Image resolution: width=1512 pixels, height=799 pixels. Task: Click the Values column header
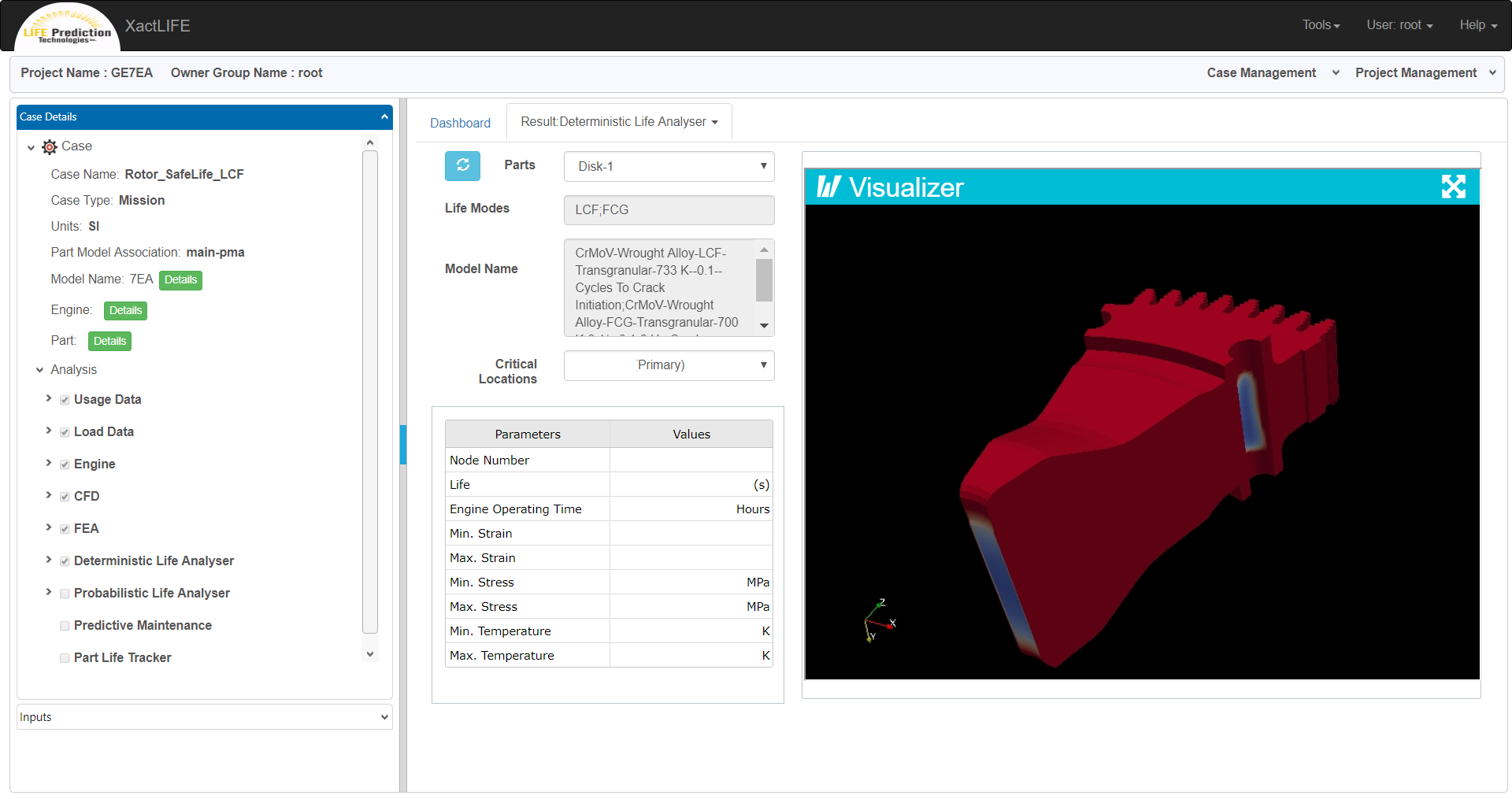click(691, 435)
